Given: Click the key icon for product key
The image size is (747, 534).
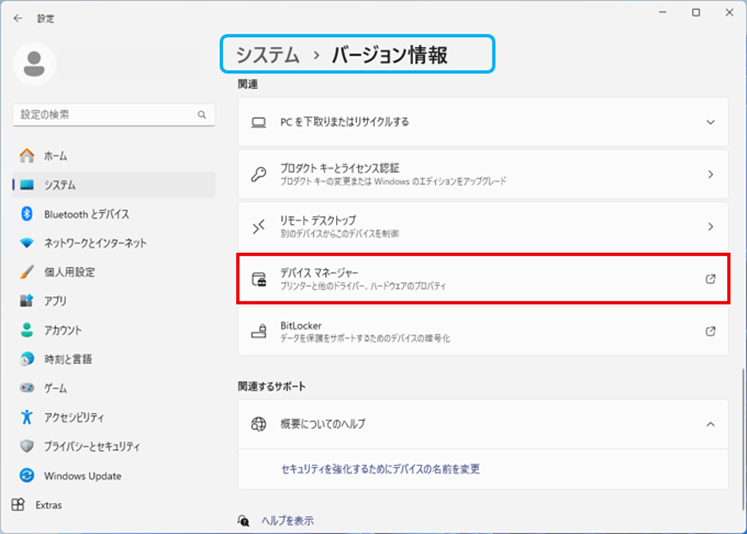Looking at the screenshot, I should 259,174.
